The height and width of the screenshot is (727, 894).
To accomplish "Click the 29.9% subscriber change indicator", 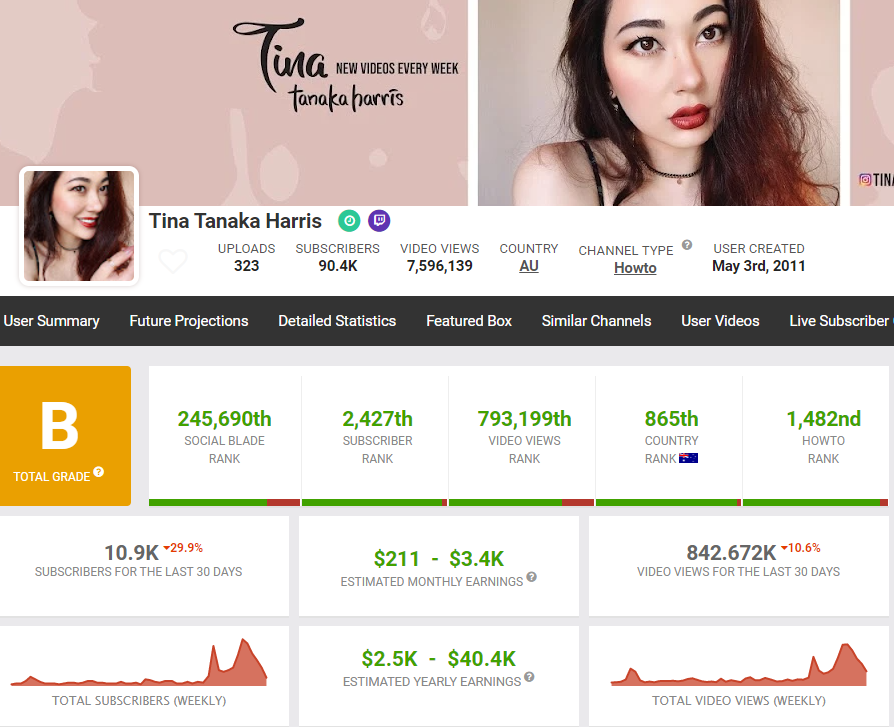I will (x=183, y=548).
